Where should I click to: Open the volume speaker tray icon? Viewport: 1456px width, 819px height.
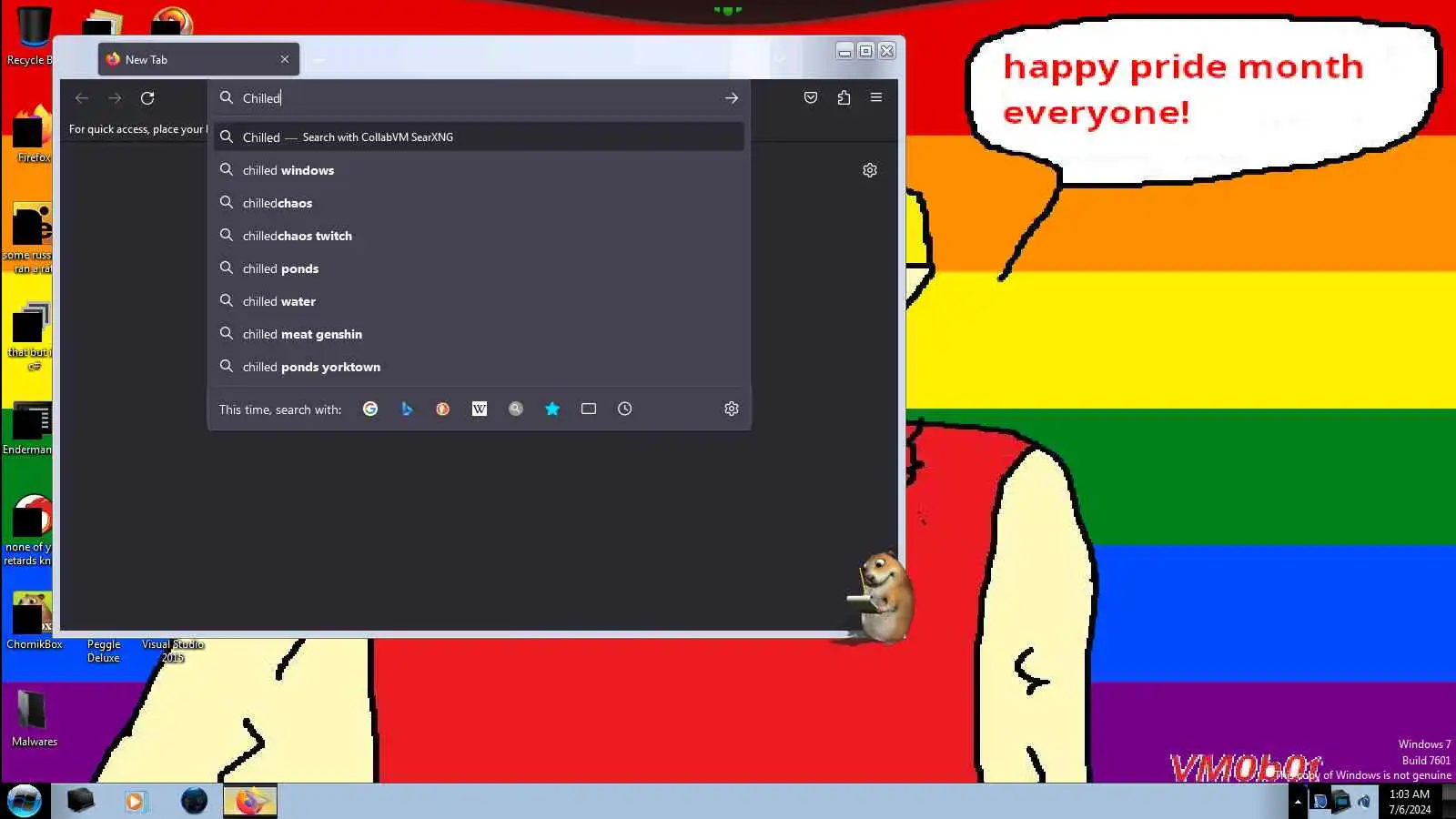[x=1364, y=802]
